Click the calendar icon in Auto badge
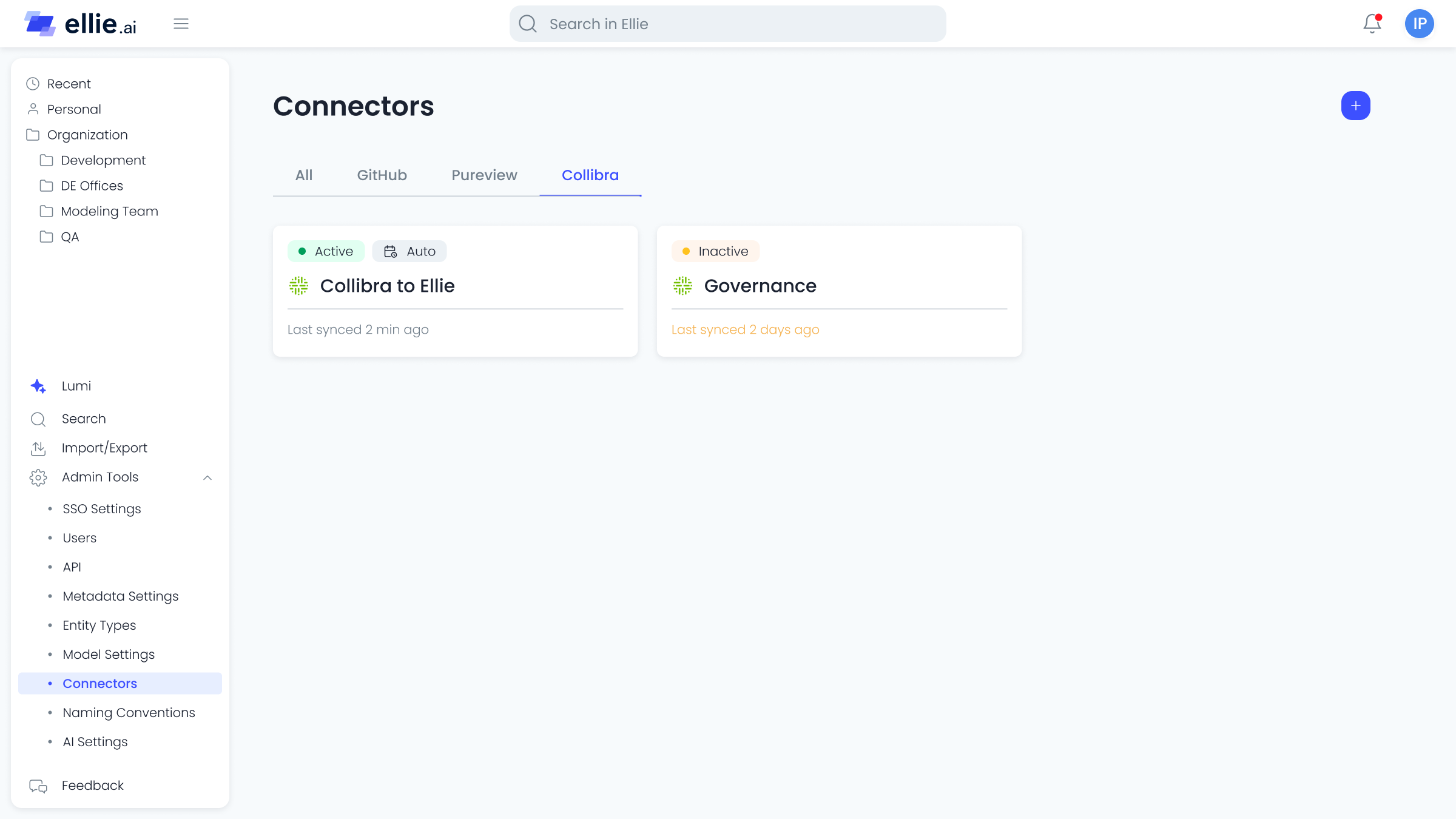Viewport: 1456px width, 819px height. [391, 251]
